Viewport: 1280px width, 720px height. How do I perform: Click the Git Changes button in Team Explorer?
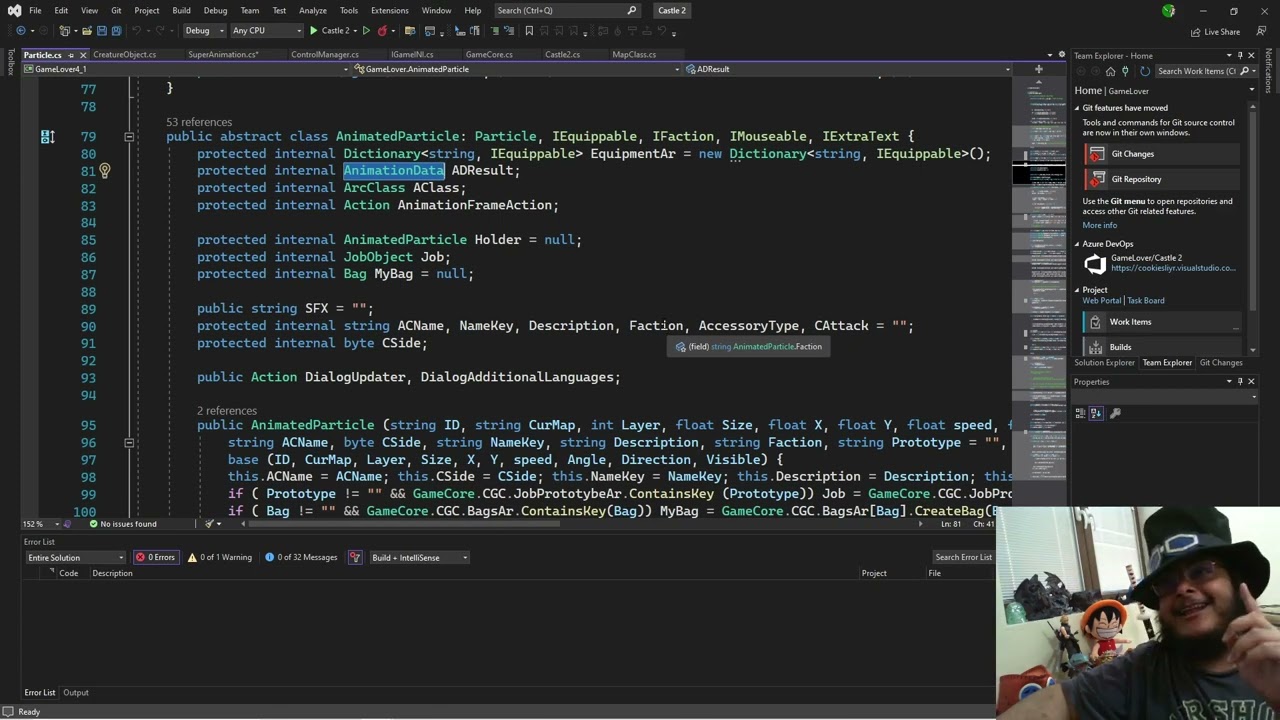pos(1161,154)
